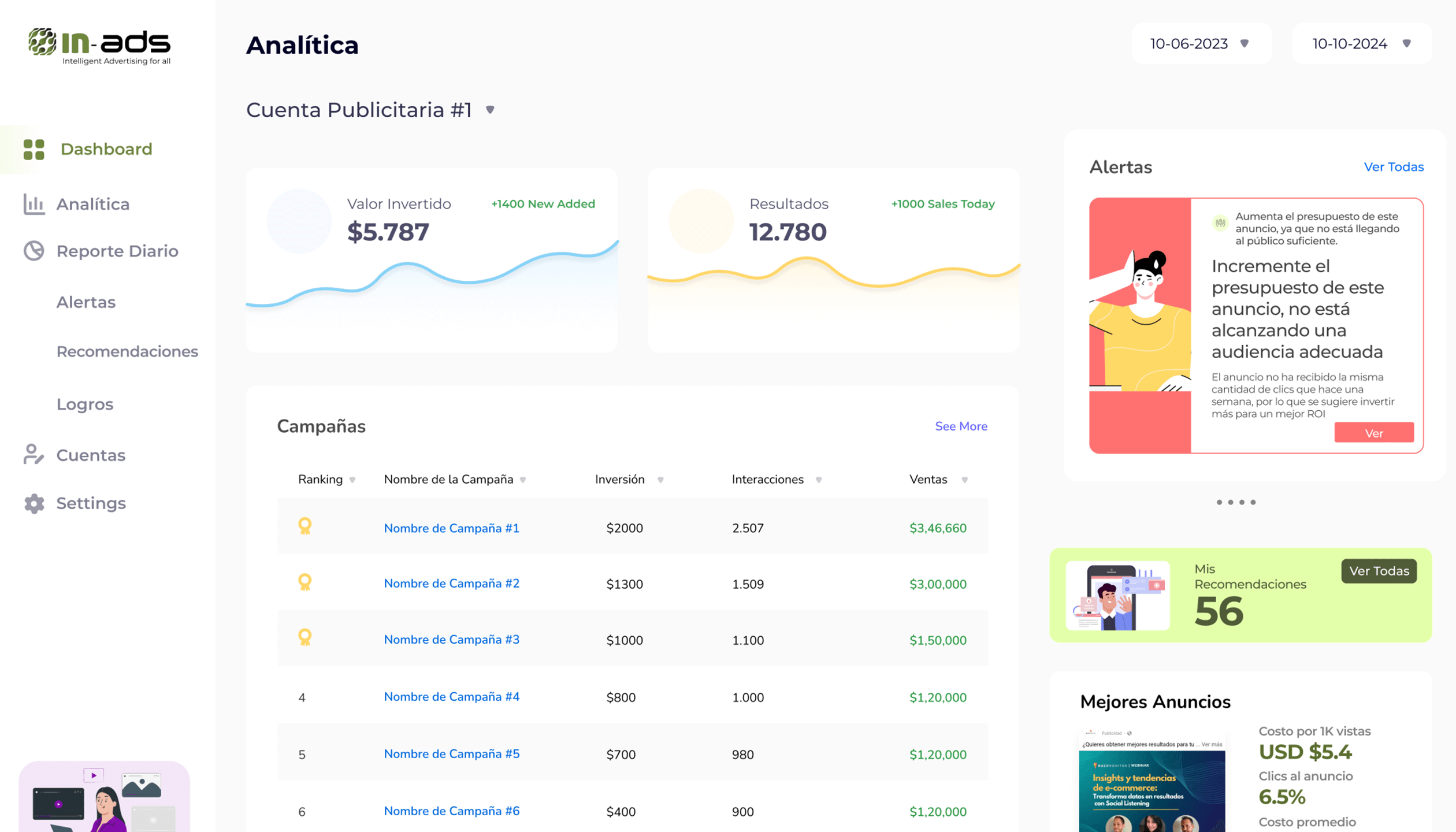Click the alert carousel pagination dots

point(1236,502)
